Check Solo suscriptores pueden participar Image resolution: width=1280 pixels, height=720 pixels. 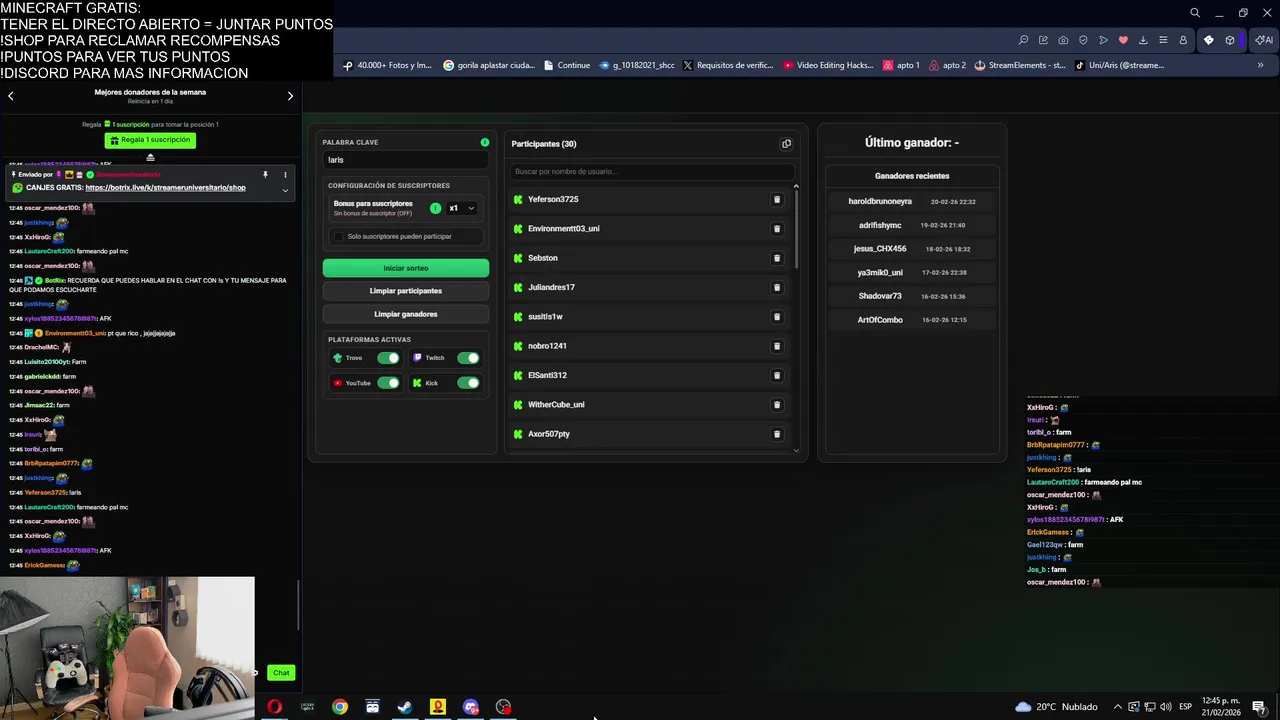(338, 237)
